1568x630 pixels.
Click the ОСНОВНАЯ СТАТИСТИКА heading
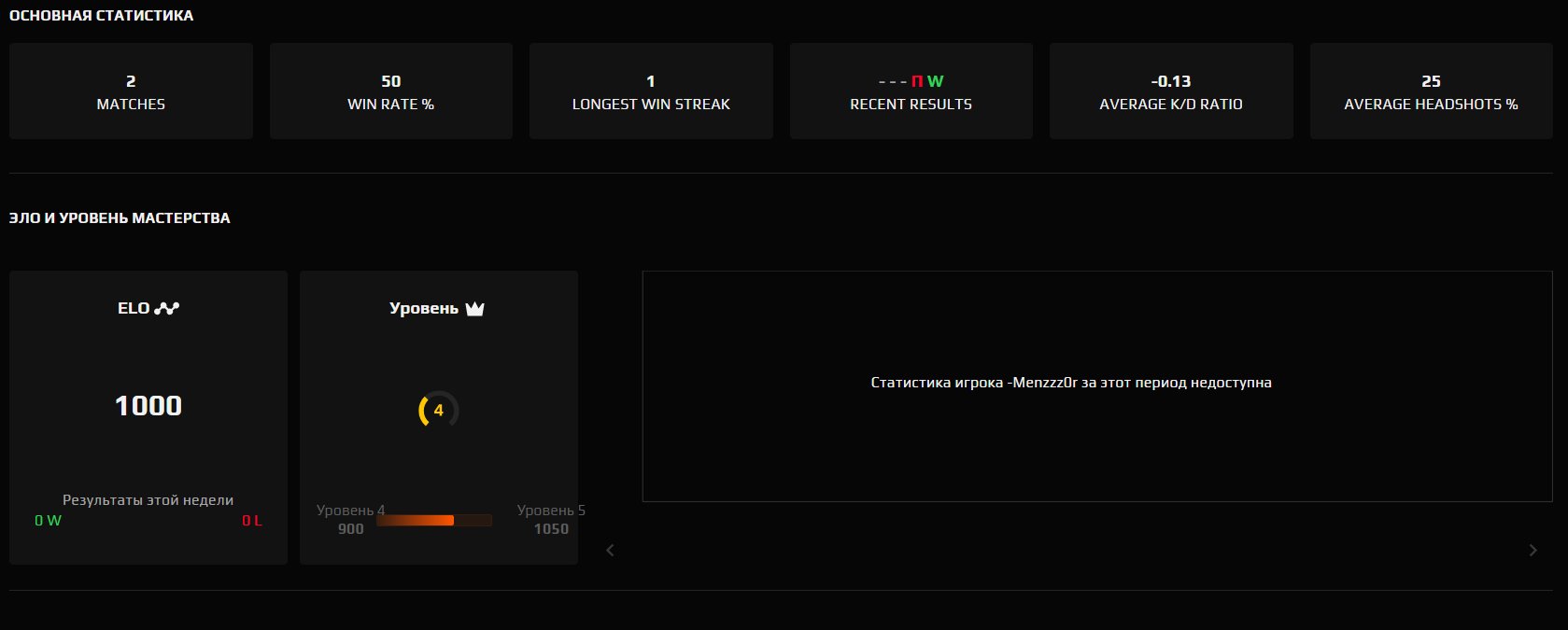pyautogui.click(x=101, y=15)
